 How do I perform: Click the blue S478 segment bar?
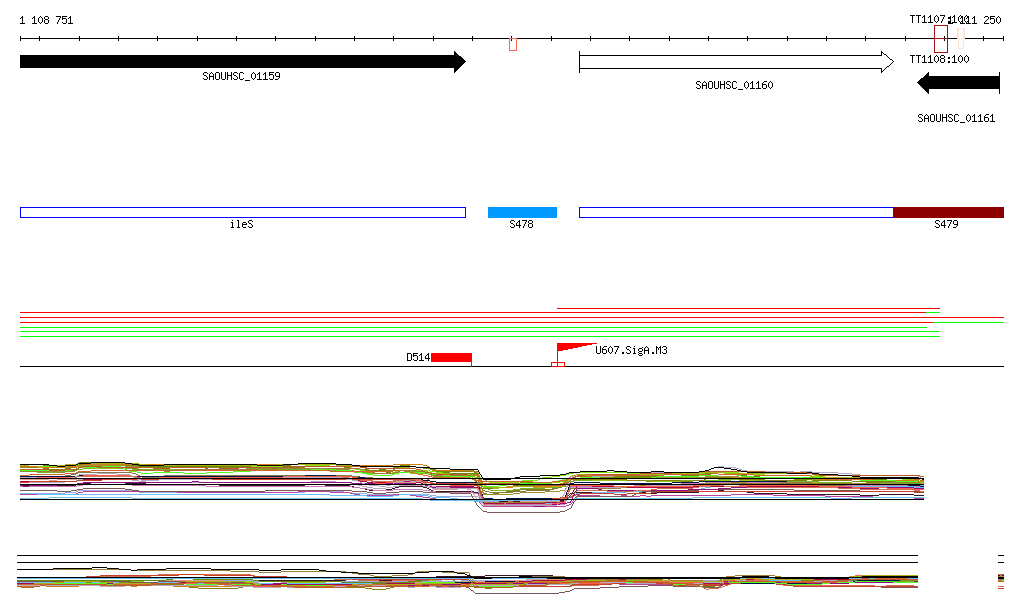pos(522,212)
